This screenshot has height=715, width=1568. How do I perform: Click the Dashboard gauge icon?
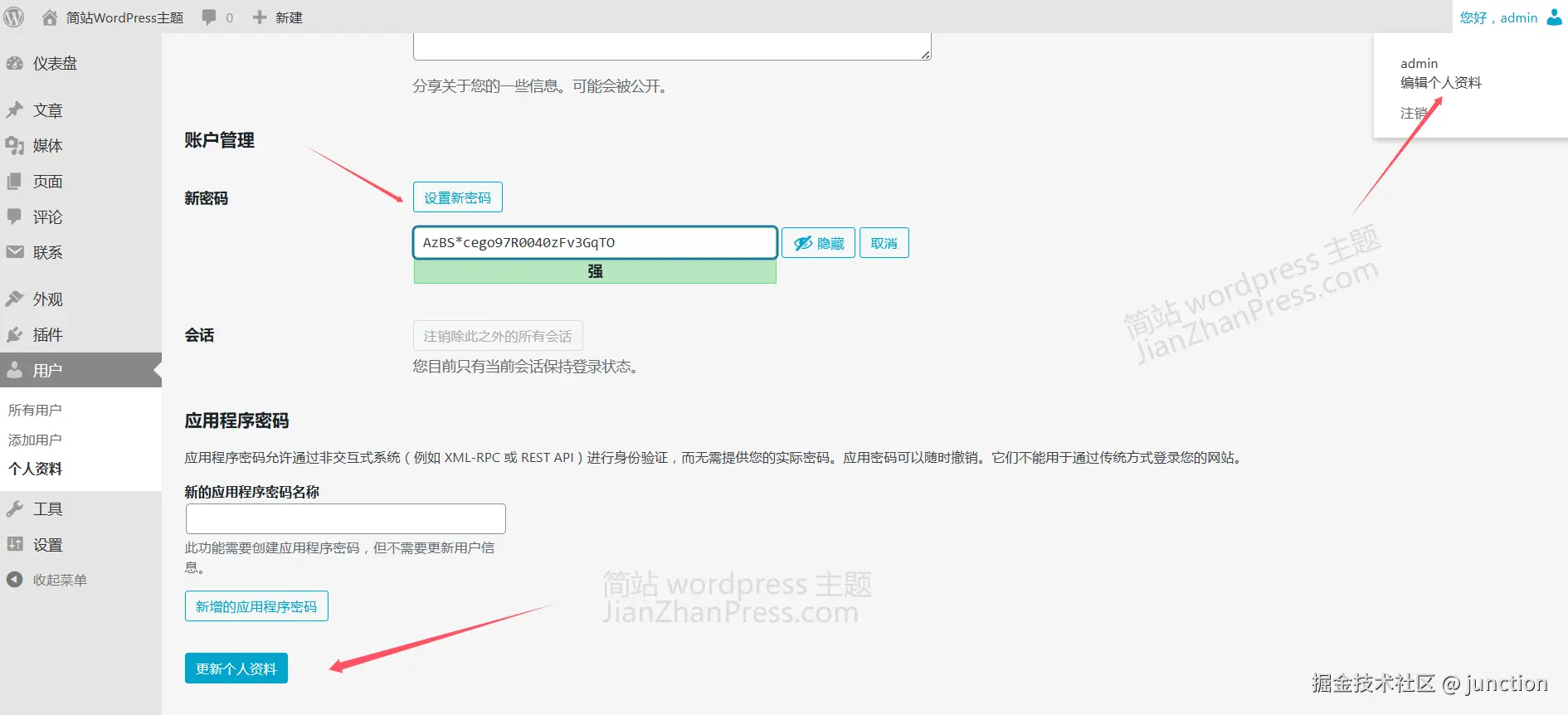point(15,63)
